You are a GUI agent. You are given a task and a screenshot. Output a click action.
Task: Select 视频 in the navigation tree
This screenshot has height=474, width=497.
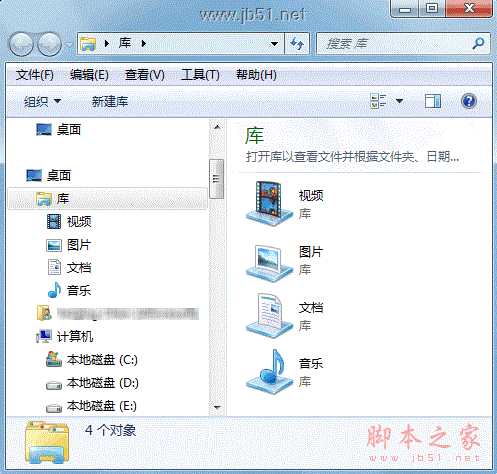tap(69, 222)
